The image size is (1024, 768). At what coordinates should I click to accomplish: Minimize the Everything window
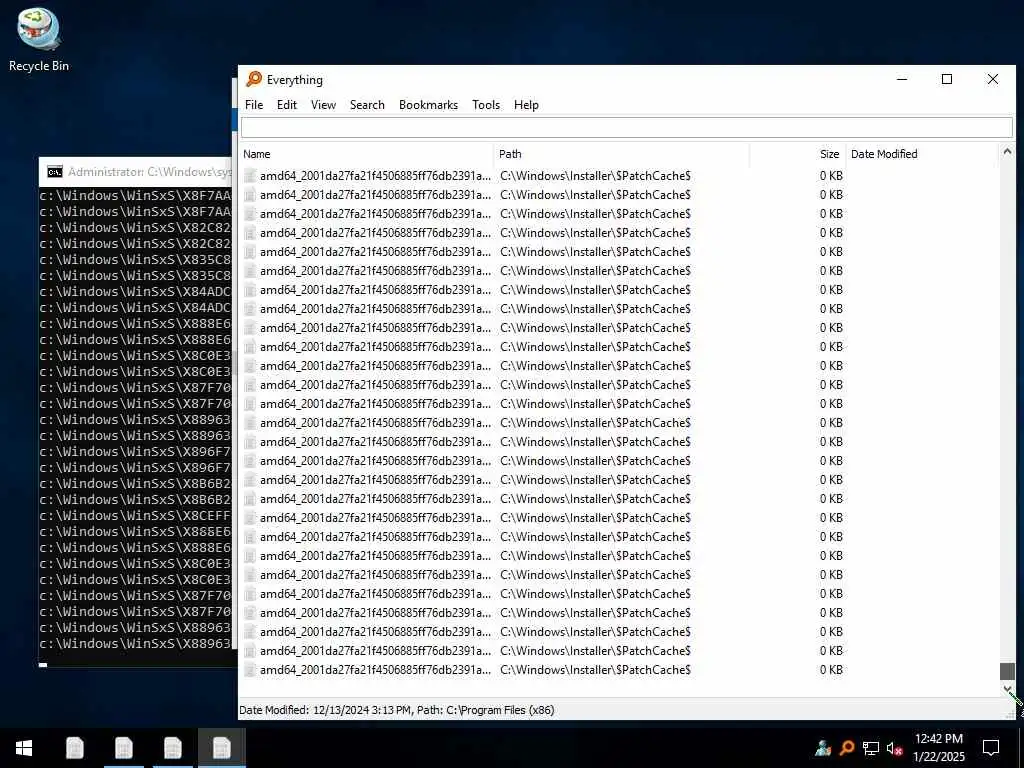point(902,79)
